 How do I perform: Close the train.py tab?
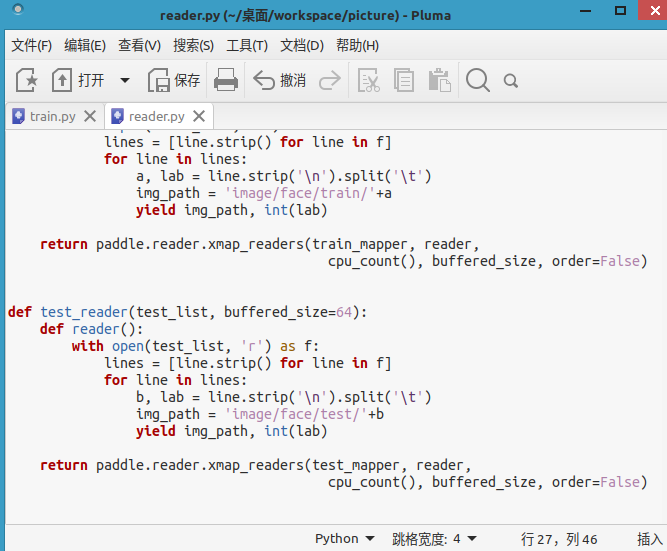pyautogui.click(x=90, y=116)
